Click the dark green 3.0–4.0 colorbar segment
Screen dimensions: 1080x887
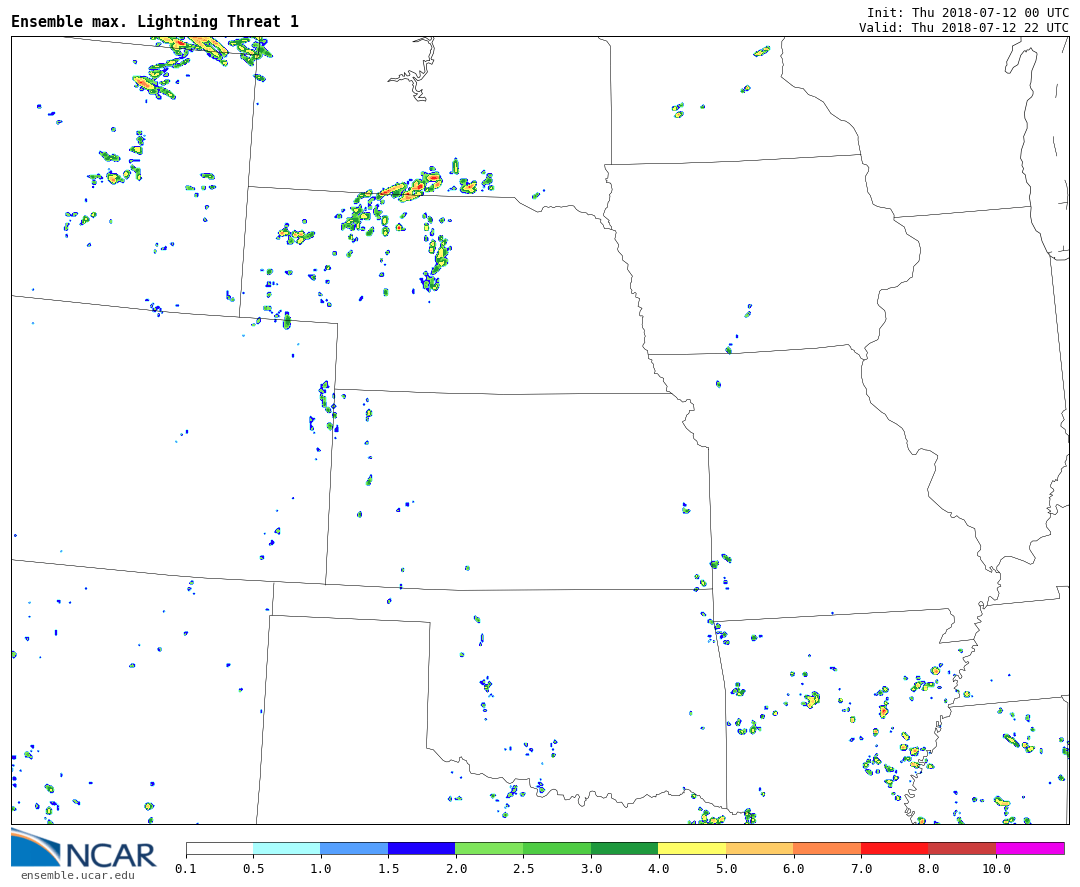click(x=624, y=848)
